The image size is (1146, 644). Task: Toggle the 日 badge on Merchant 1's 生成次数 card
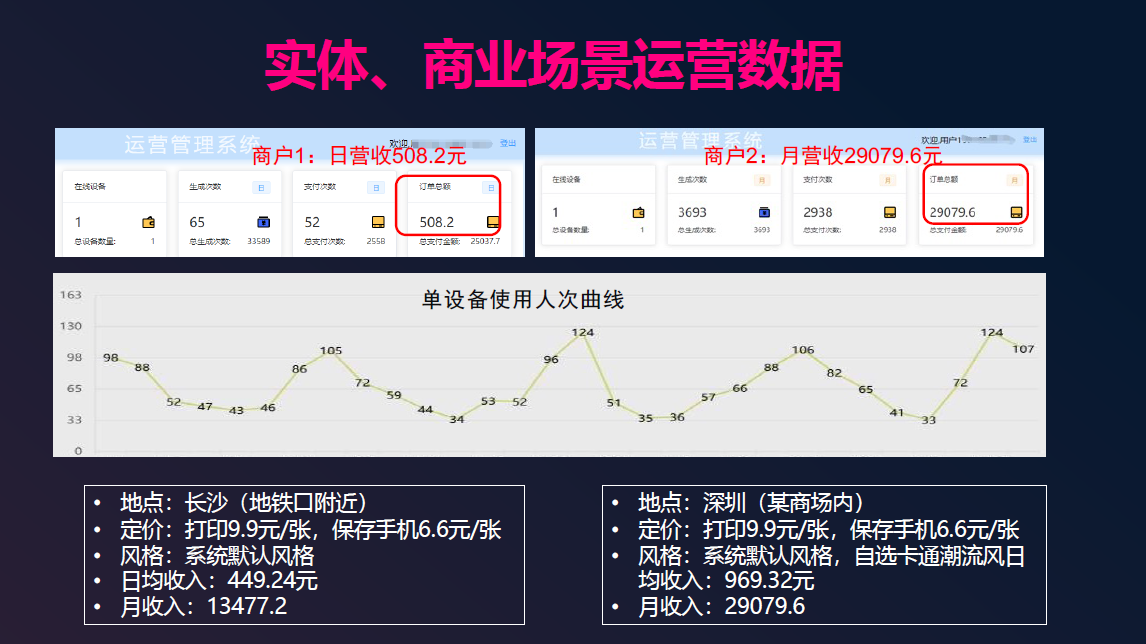[261, 187]
